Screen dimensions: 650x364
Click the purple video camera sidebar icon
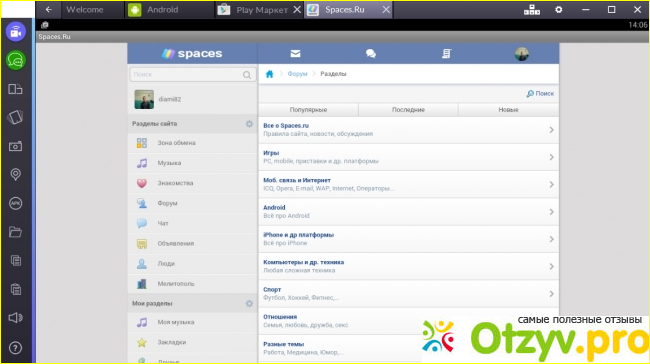click(x=16, y=32)
